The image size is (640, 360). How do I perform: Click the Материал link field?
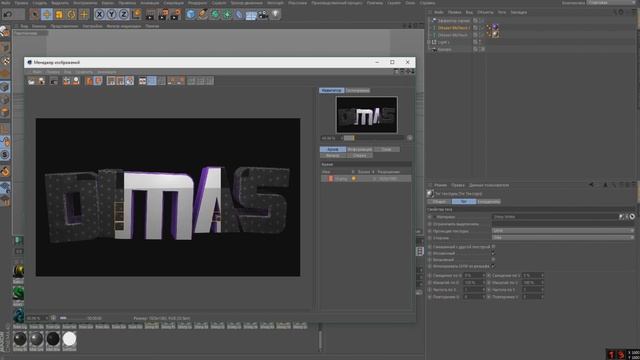(x=555, y=217)
